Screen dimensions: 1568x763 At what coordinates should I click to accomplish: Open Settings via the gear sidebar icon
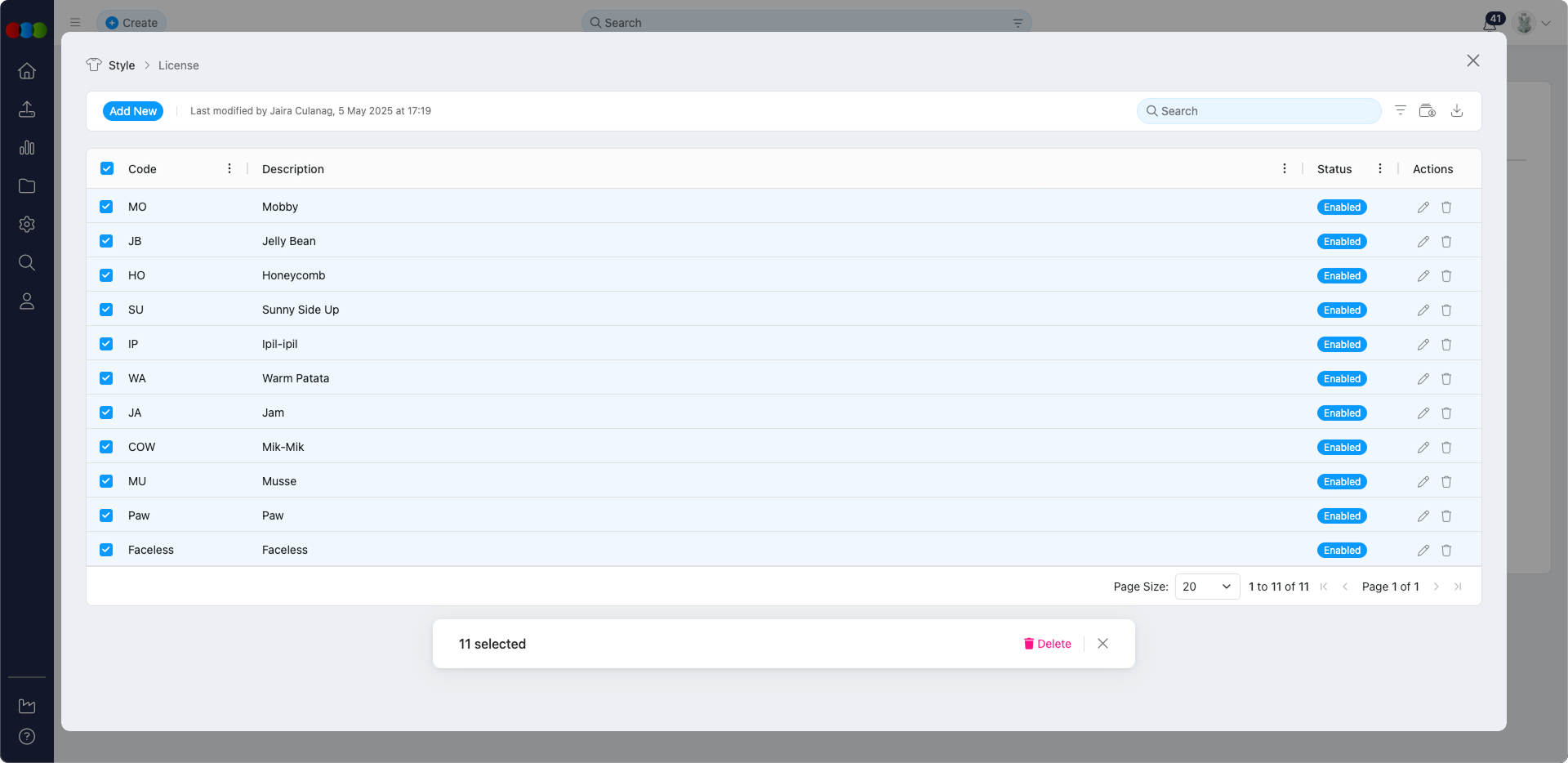tap(27, 225)
